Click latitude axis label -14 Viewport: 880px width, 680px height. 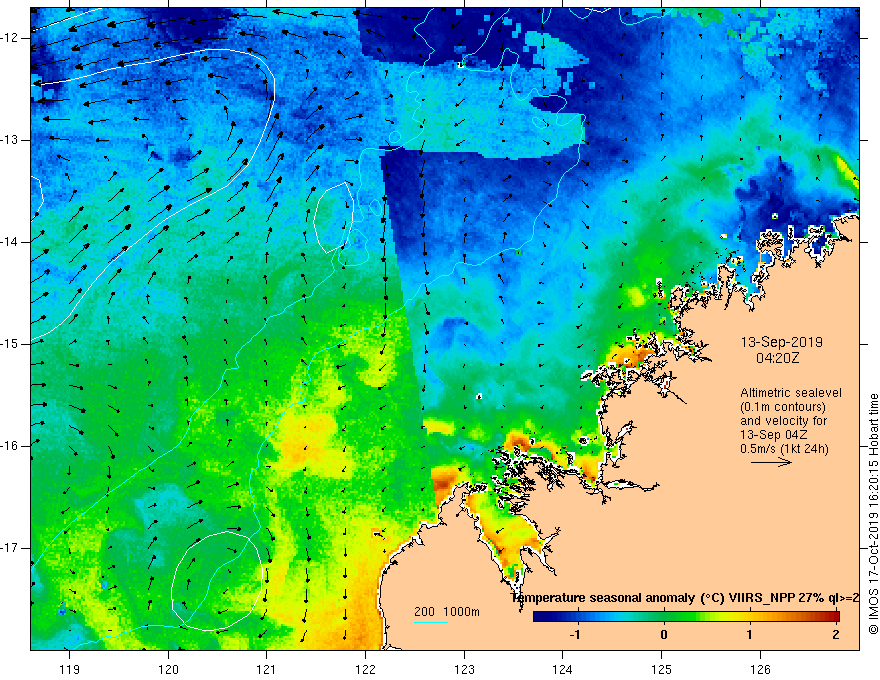click(x=10, y=242)
